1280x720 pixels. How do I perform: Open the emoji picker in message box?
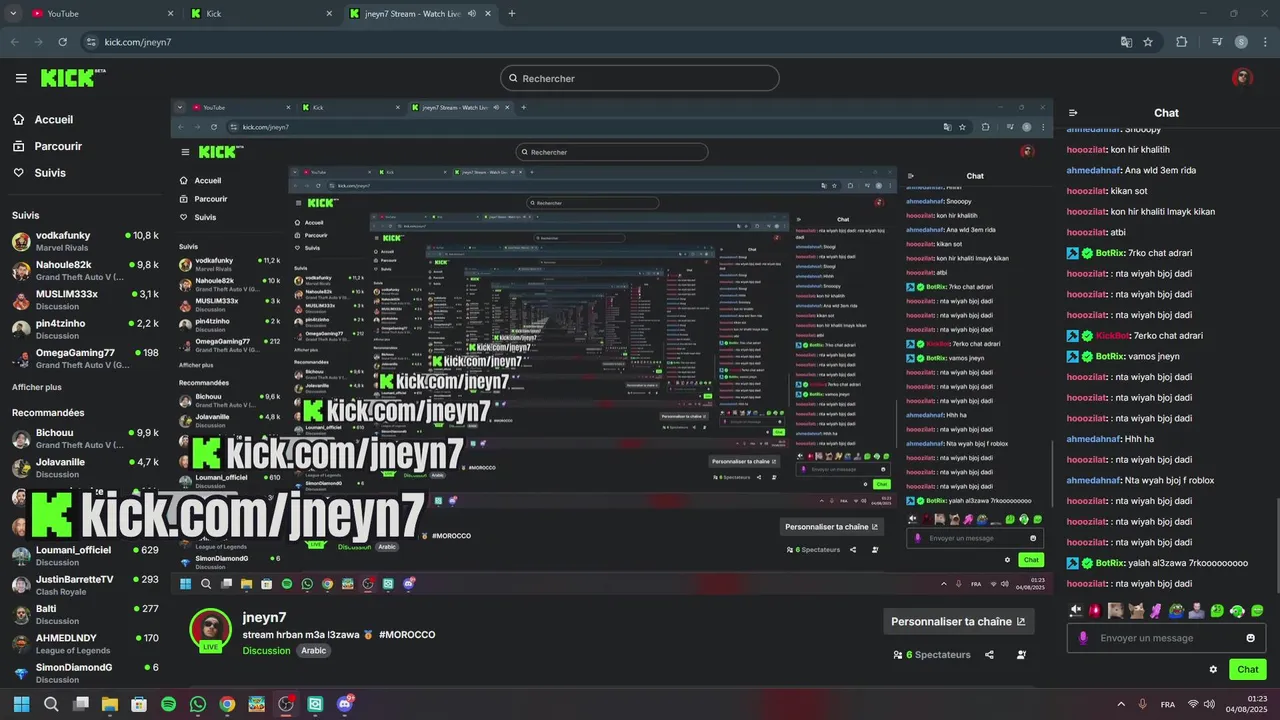pos(1250,638)
